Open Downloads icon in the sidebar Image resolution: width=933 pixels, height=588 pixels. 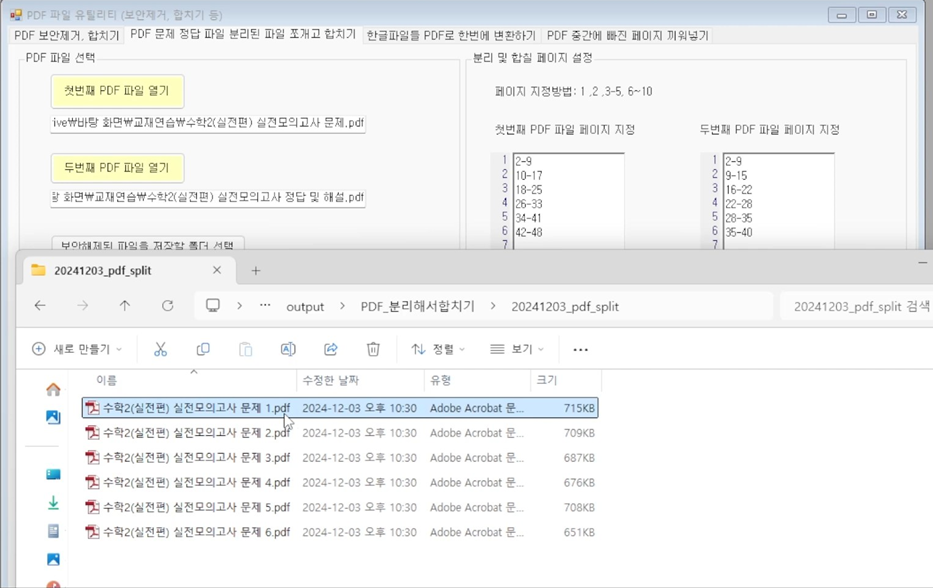pos(53,503)
